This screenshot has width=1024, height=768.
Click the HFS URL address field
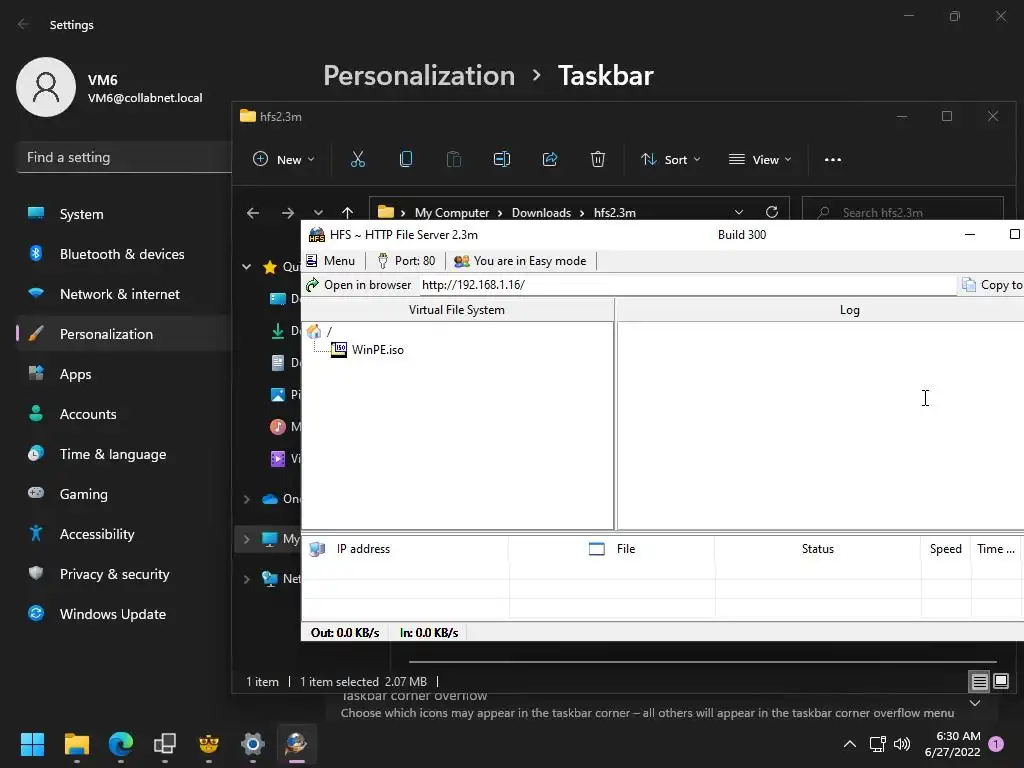(687, 285)
